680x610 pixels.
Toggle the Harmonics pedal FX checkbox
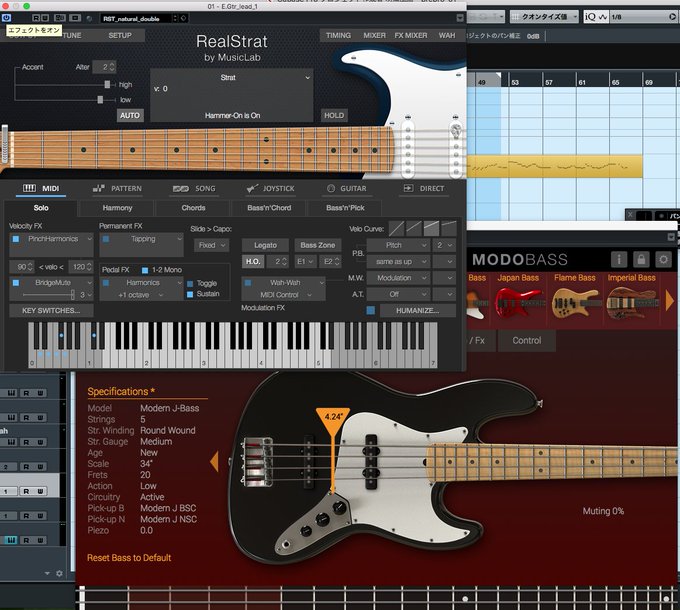tap(106, 283)
